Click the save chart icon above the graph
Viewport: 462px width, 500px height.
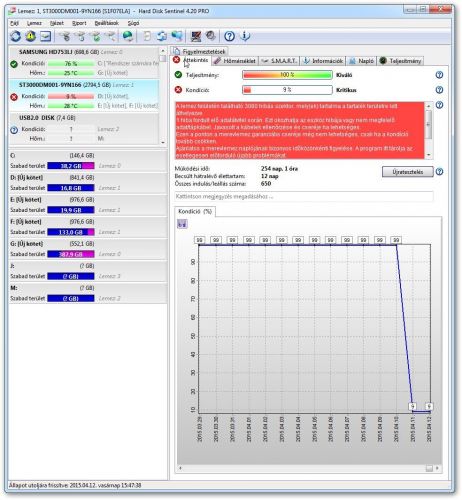pyautogui.click(x=182, y=224)
